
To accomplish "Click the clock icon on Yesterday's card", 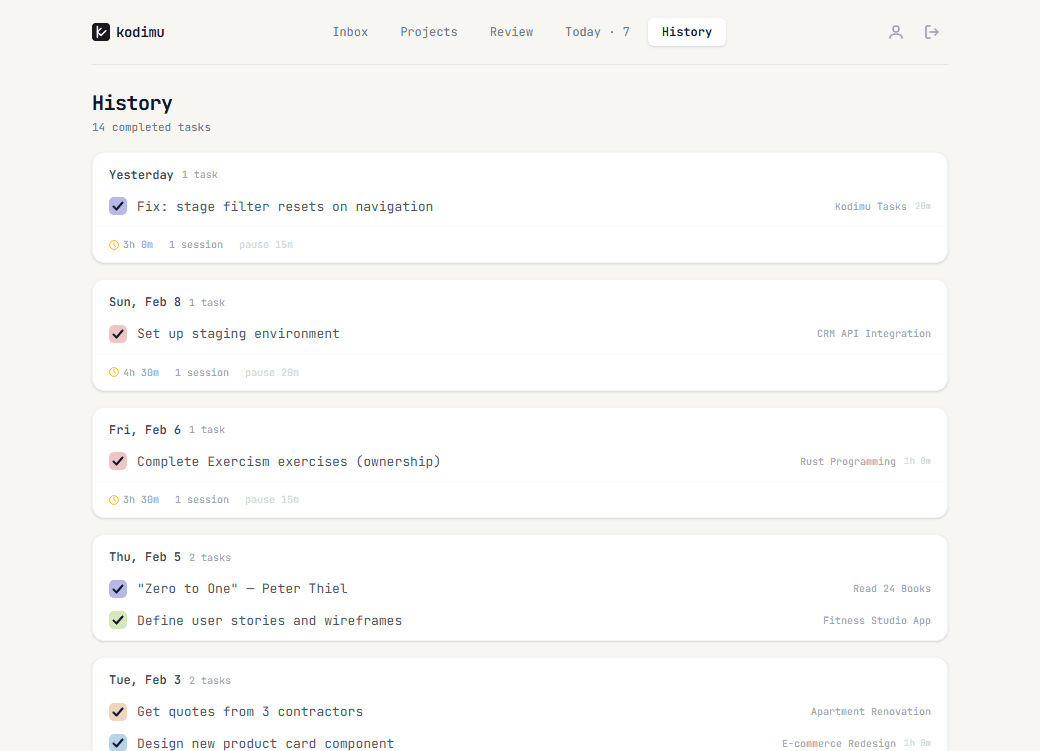I will click(113, 244).
